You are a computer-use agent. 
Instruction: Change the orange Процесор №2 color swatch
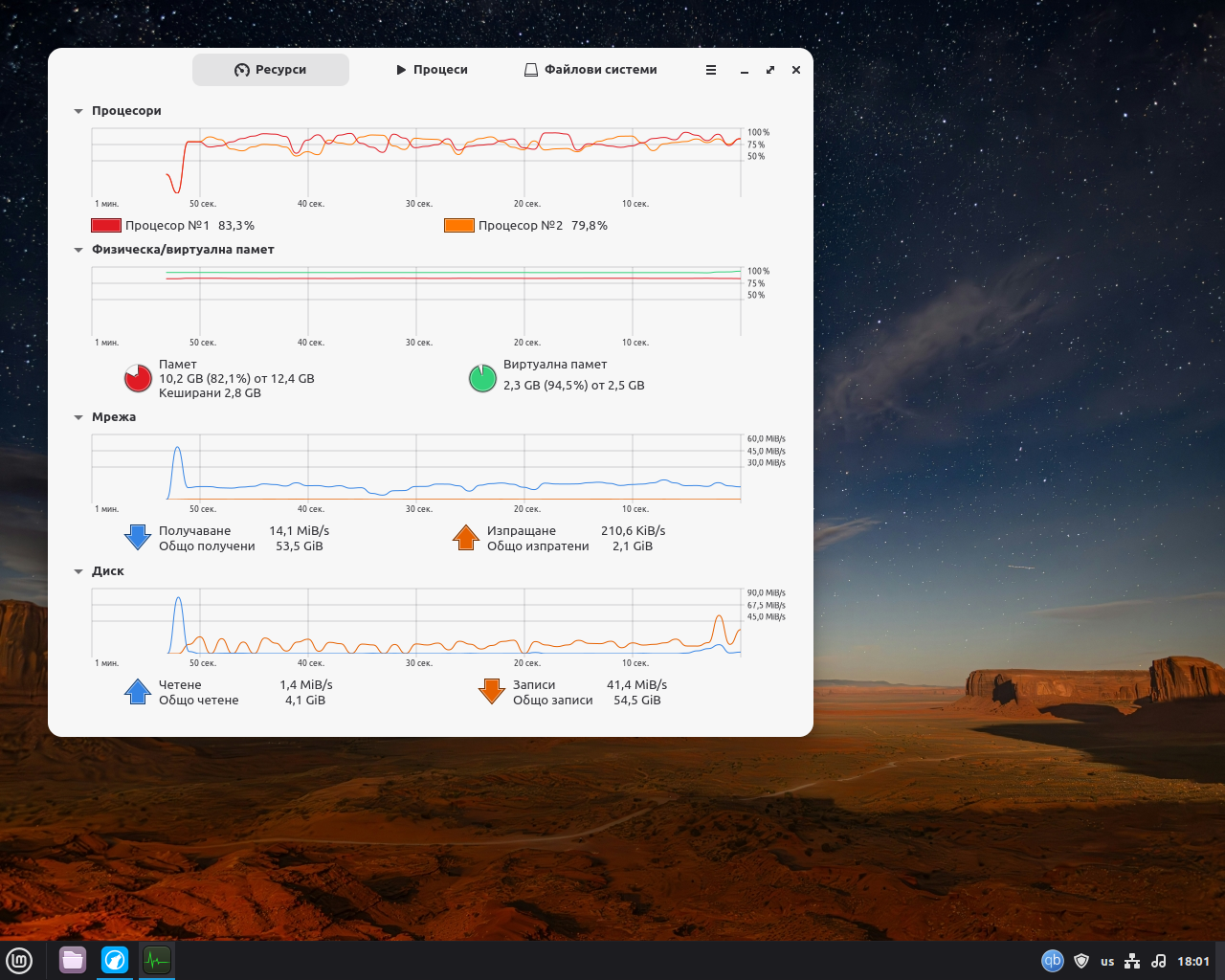pyautogui.click(x=459, y=226)
